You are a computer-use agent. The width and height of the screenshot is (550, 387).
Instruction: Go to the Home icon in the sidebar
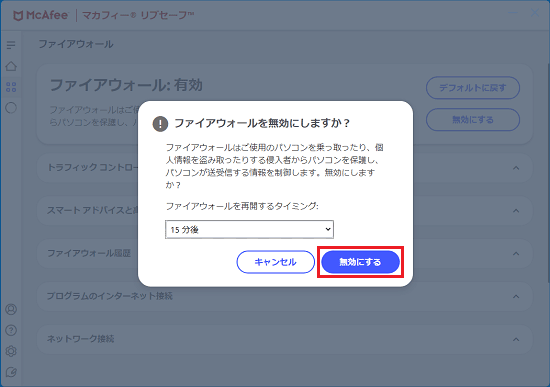[11, 66]
